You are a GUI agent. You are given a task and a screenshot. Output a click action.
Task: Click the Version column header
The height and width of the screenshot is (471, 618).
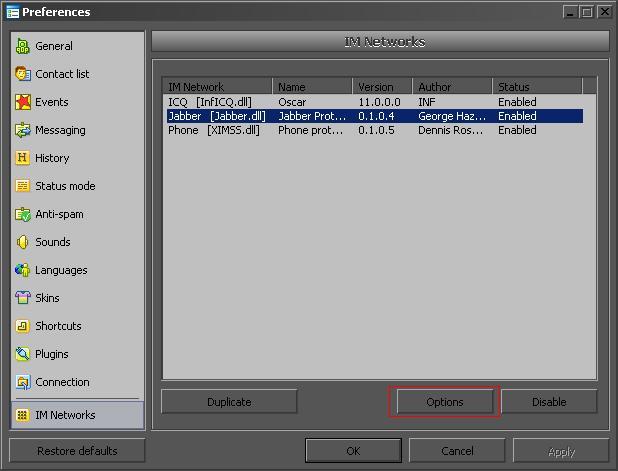pos(382,86)
